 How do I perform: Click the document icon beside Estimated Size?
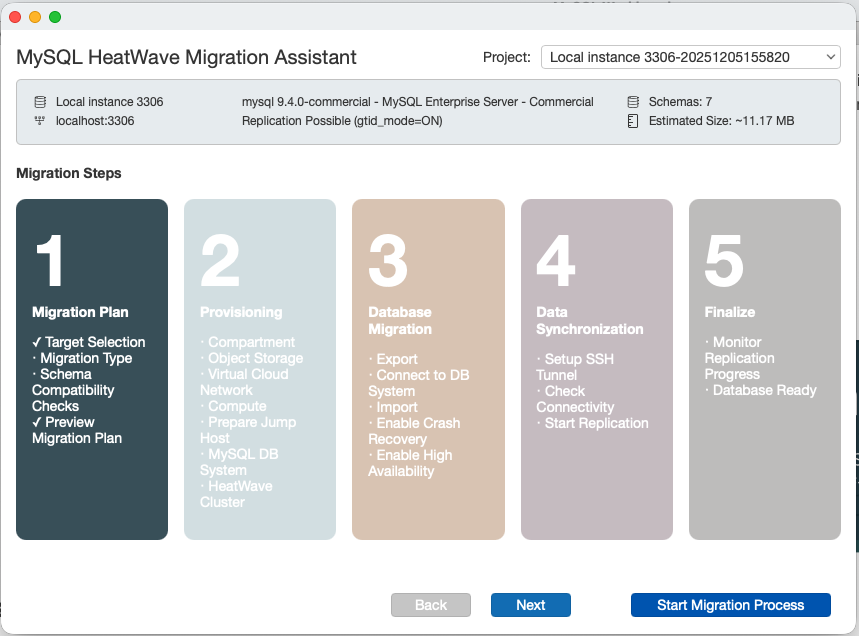[631, 122]
